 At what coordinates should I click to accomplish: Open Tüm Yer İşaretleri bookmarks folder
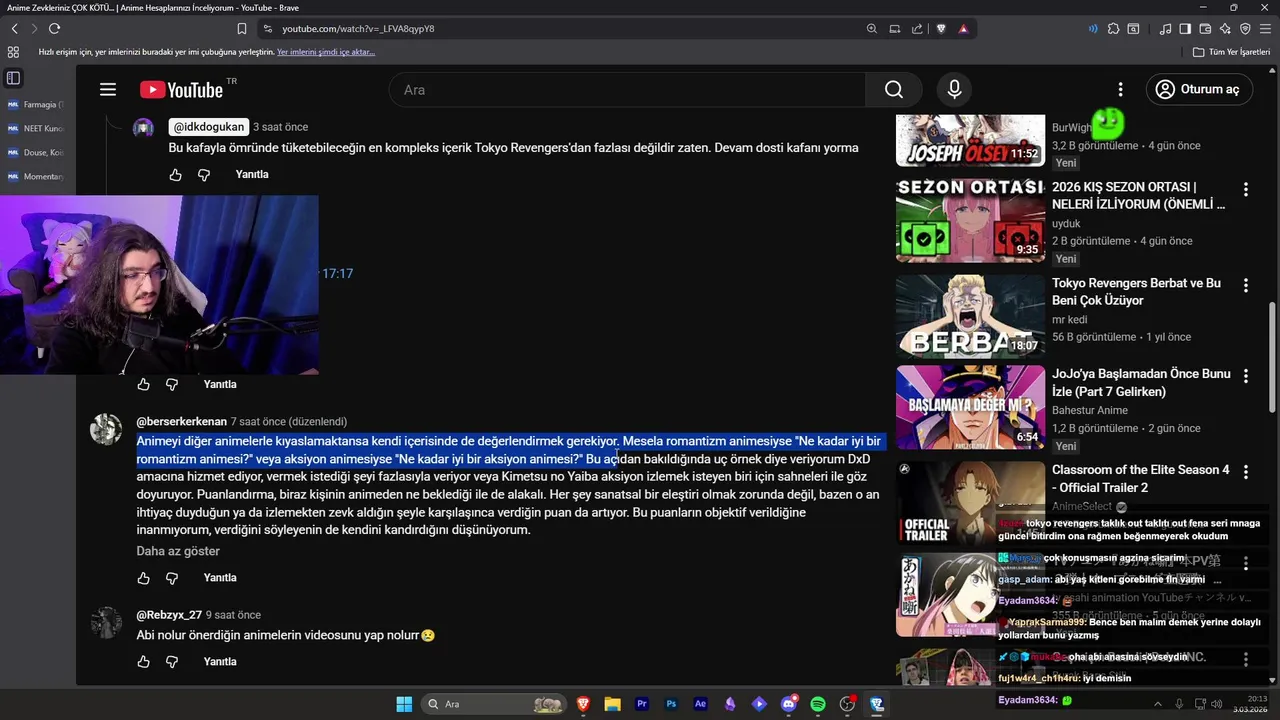(1231, 52)
